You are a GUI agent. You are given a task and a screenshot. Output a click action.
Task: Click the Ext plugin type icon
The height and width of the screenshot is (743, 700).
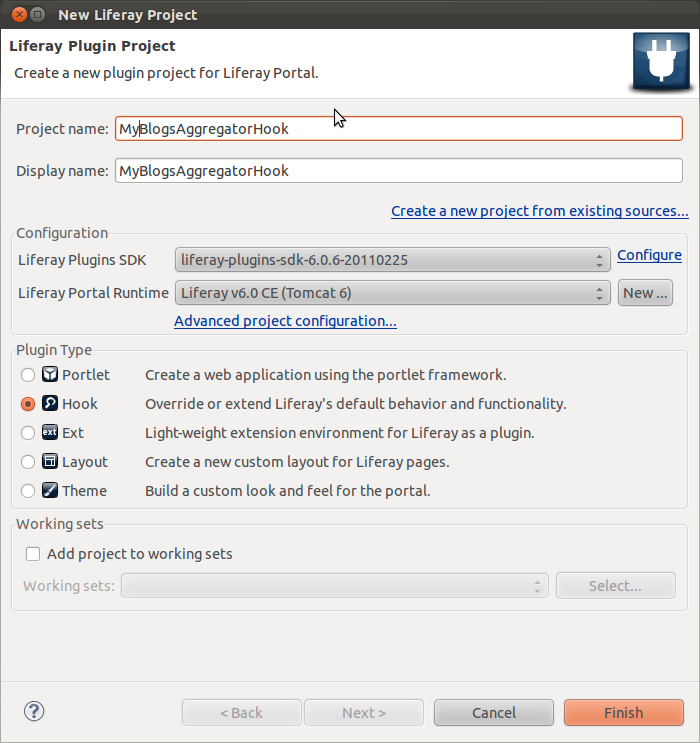(x=51, y=433)
